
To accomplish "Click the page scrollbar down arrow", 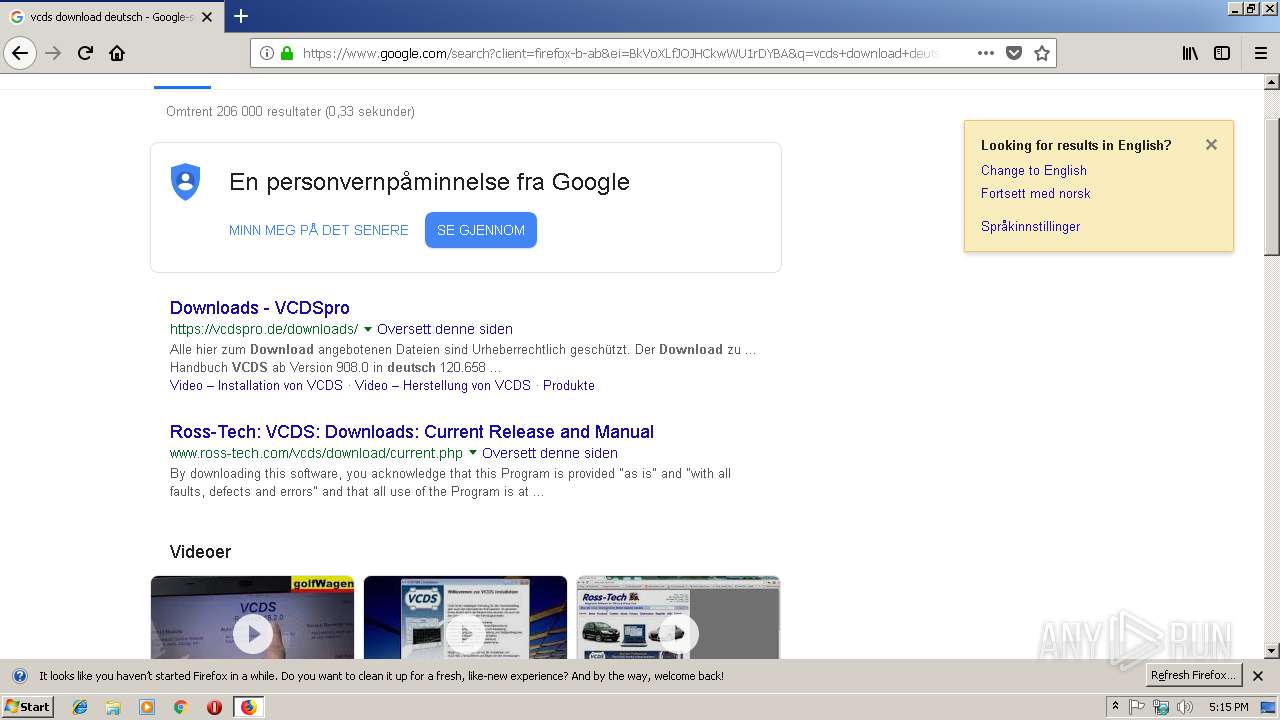I will coord(1272,651).
